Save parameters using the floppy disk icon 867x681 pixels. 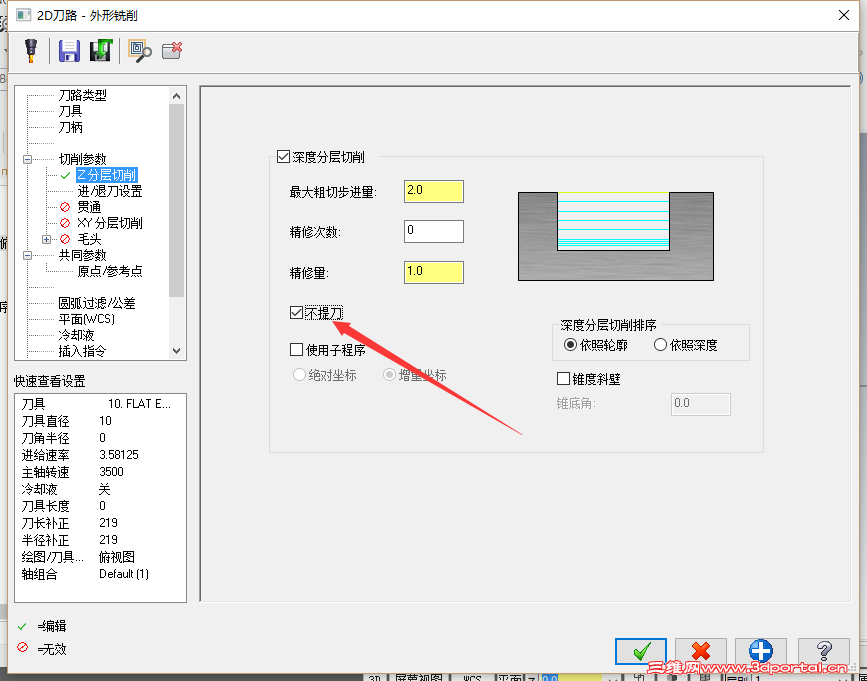tap(69, 50)
